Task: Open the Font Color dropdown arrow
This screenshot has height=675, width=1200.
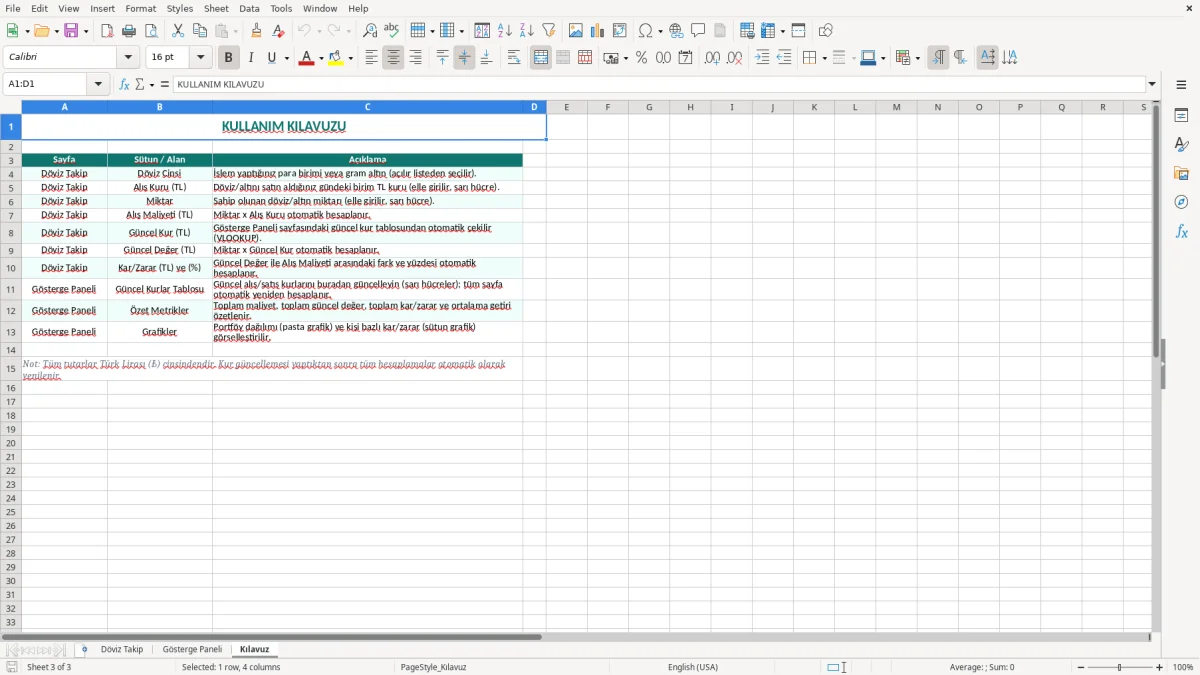Action: pos(321,58)
